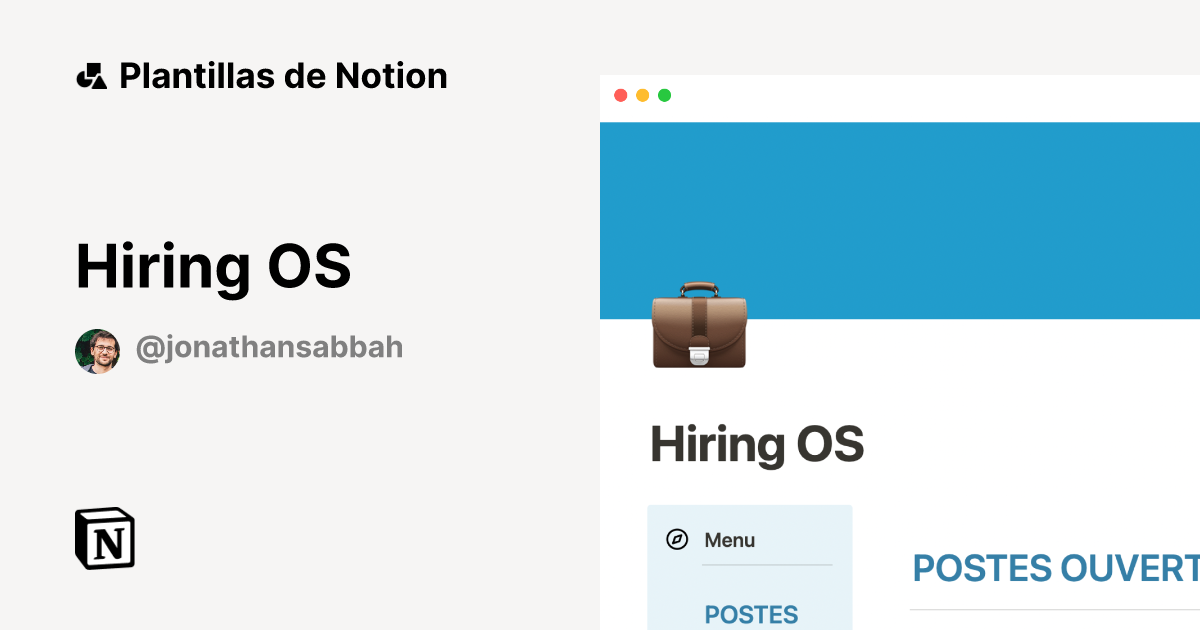Click the yellow traffic light dot

coord(642,96)
